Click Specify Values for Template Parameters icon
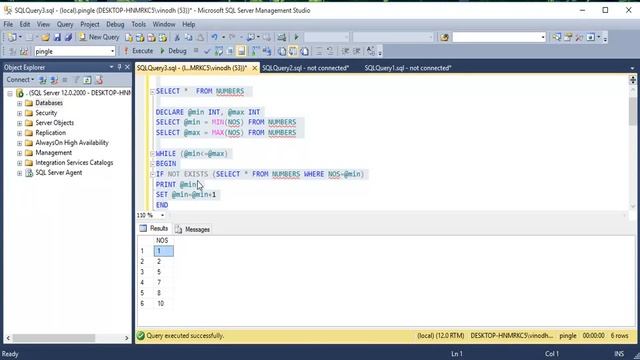 click(x=371, y=51)
